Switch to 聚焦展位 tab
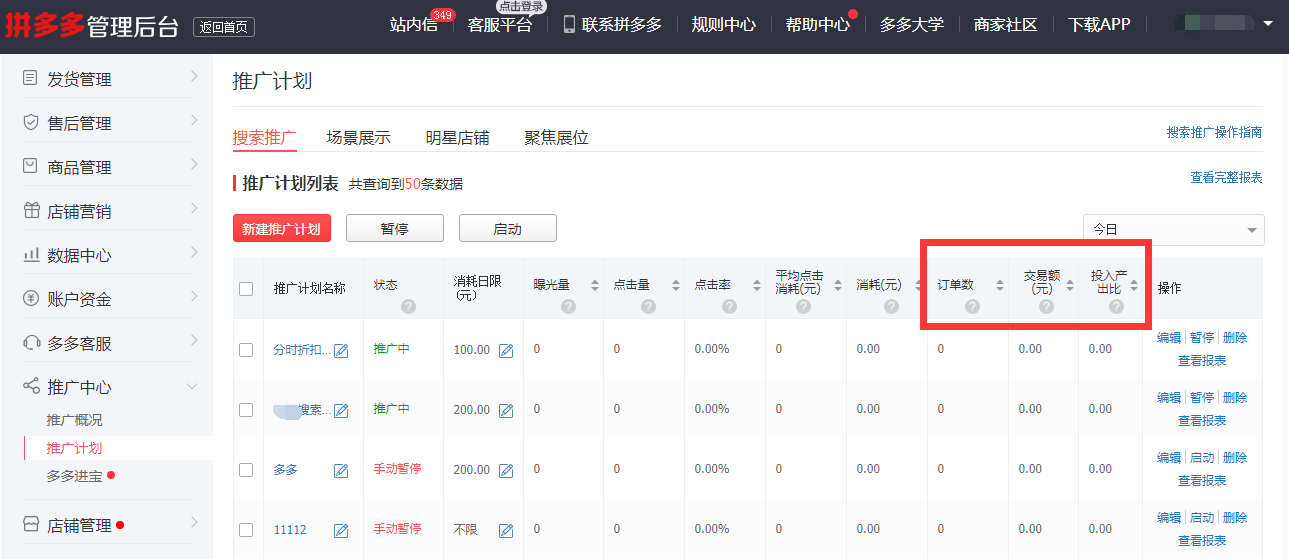 coord(556,138)
